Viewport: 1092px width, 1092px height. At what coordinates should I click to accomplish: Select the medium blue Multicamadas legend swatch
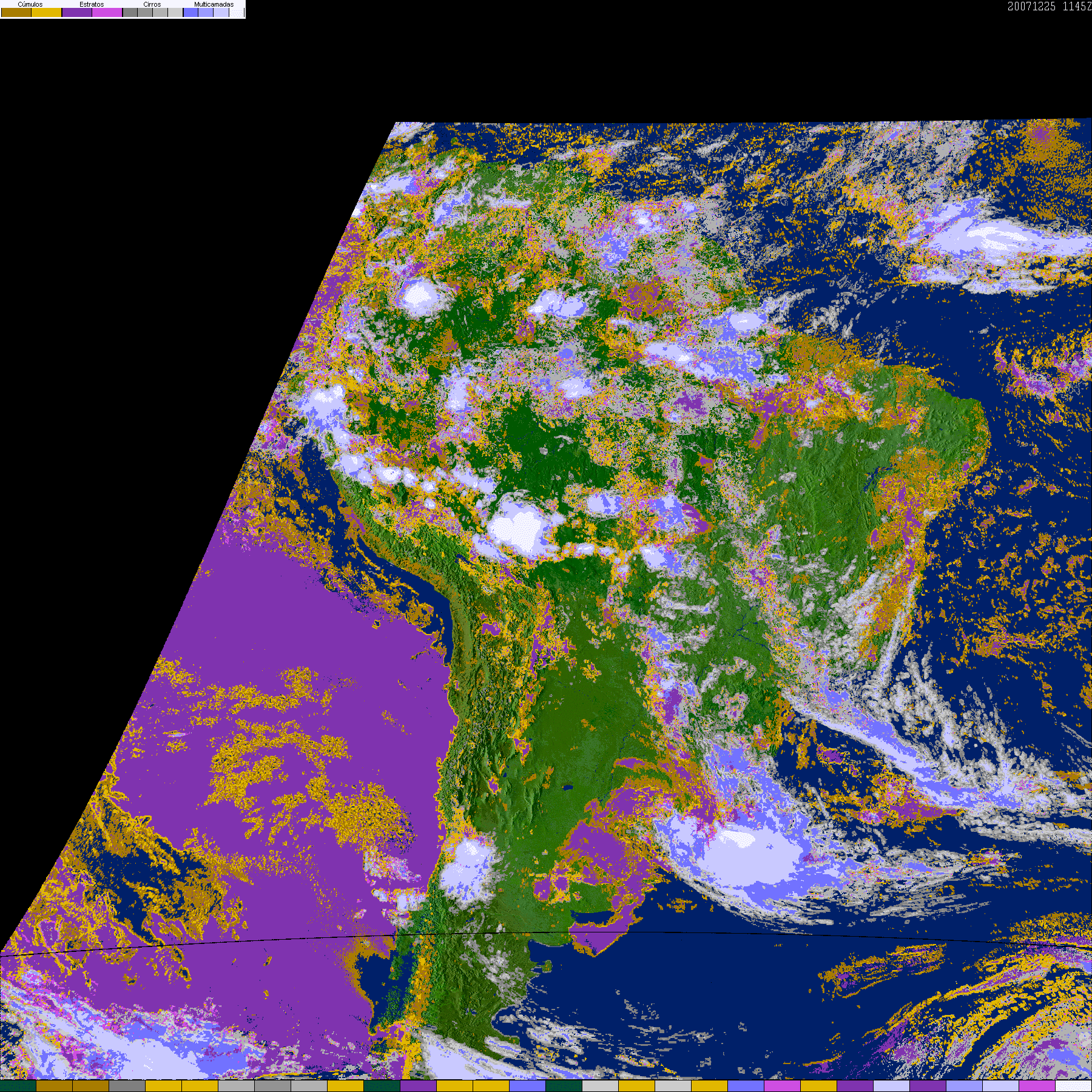(x=206, y=12)
